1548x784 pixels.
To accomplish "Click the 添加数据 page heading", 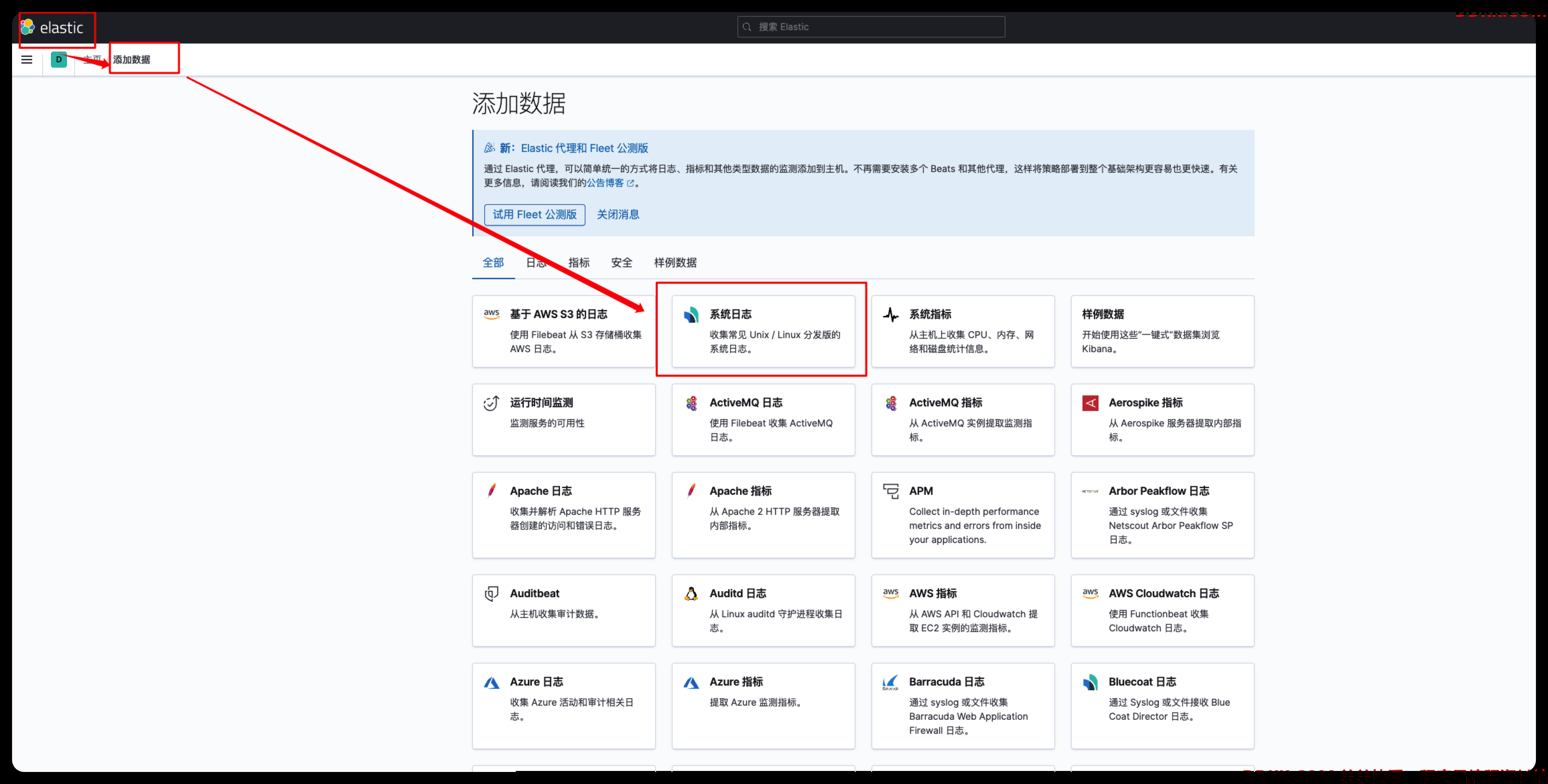I will [518, 103].
